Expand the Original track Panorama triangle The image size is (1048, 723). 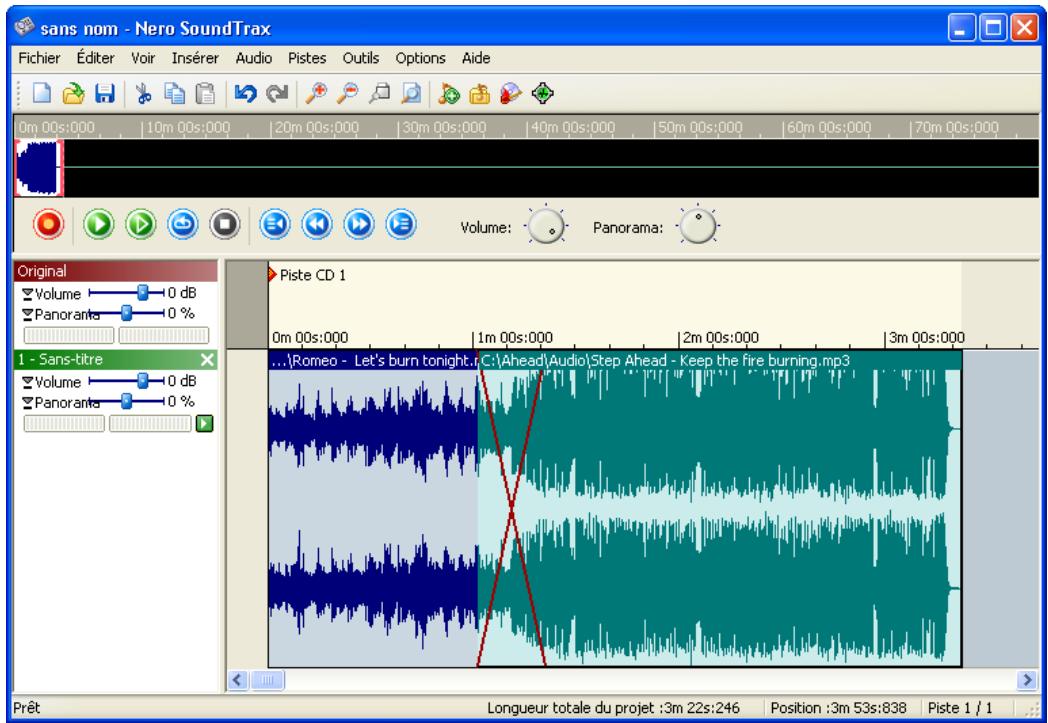click(27, 314)
